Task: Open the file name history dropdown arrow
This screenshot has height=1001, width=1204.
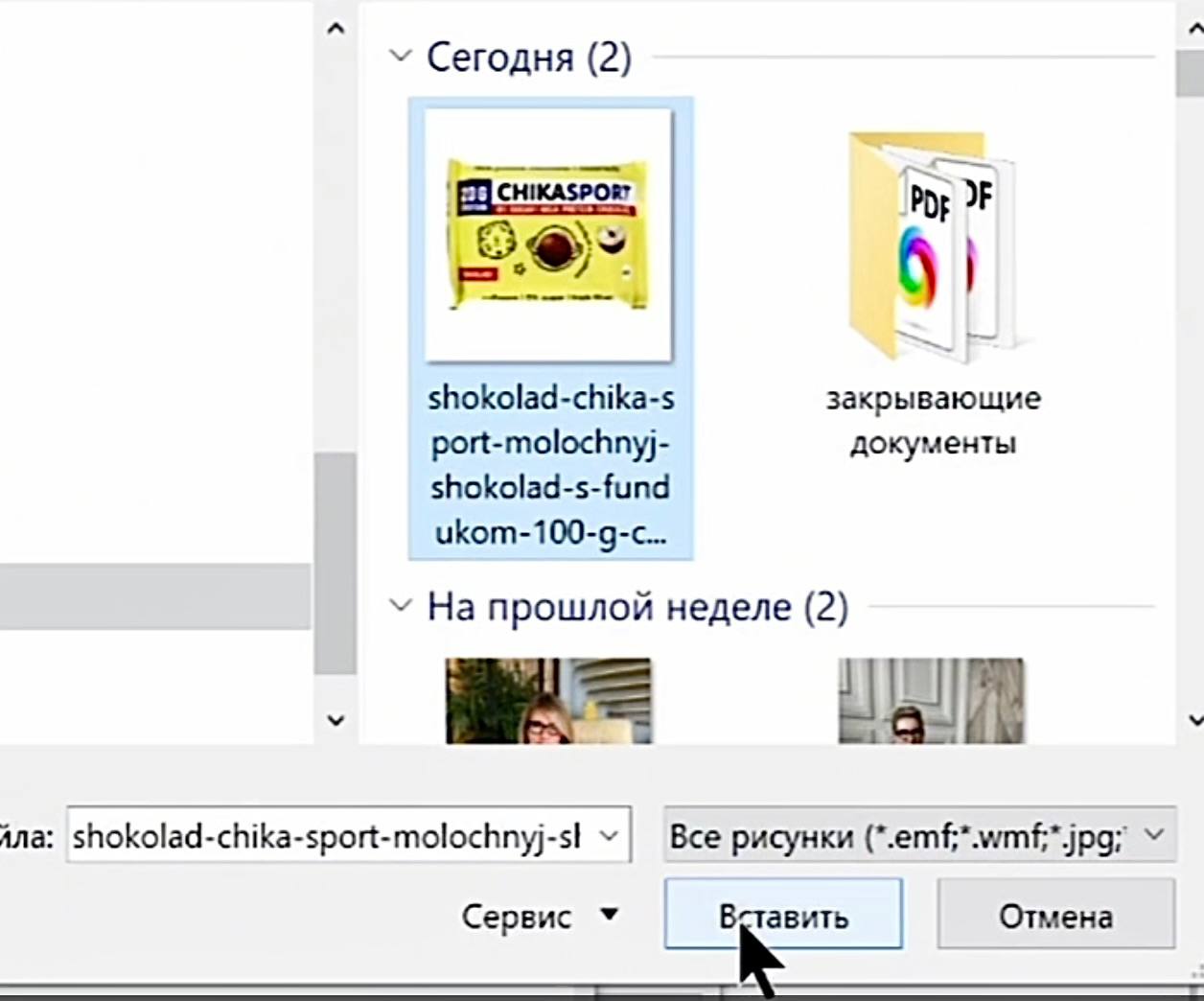Action: (x=610, y=836)
